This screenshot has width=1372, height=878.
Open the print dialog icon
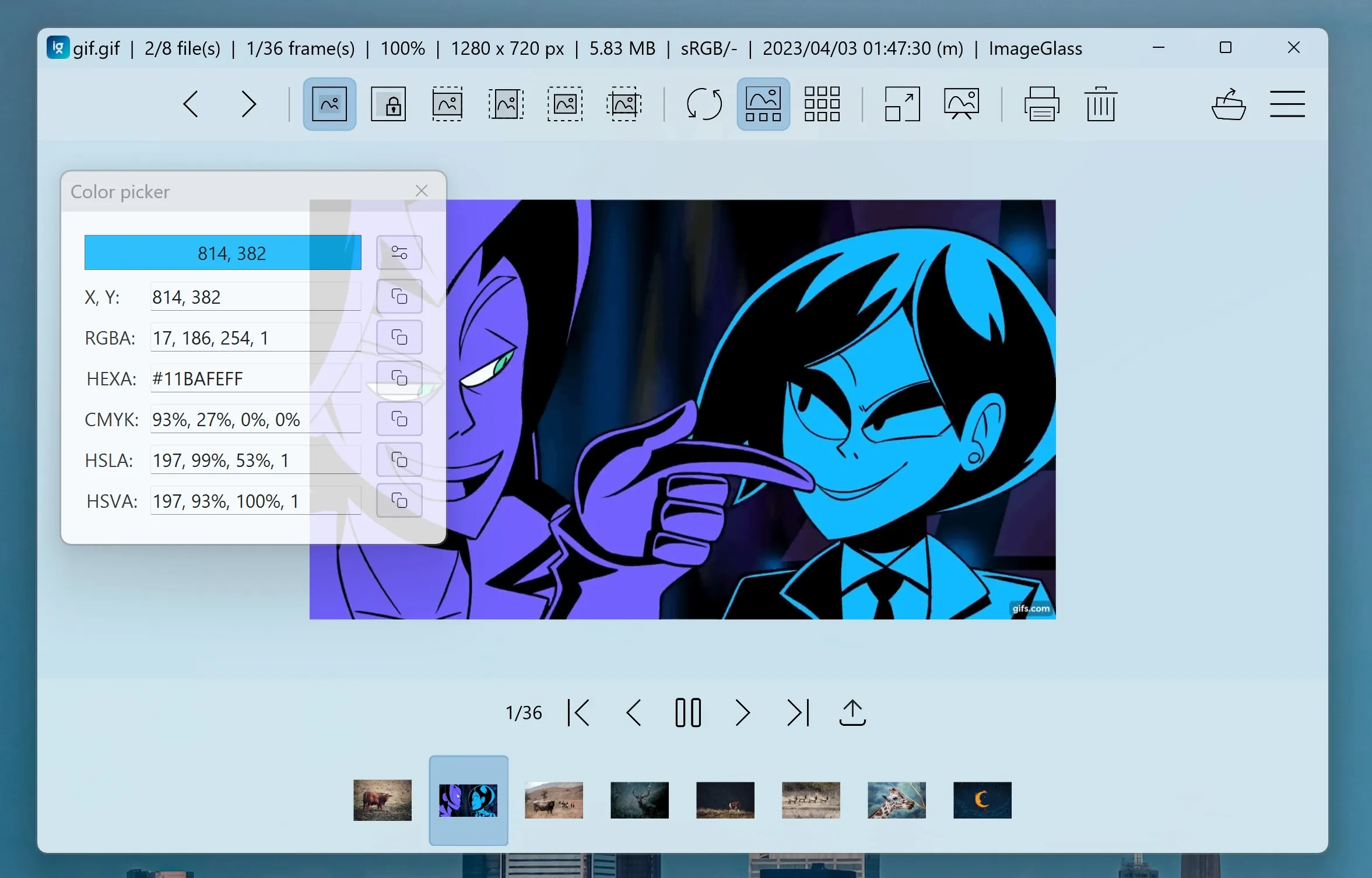1041,104
